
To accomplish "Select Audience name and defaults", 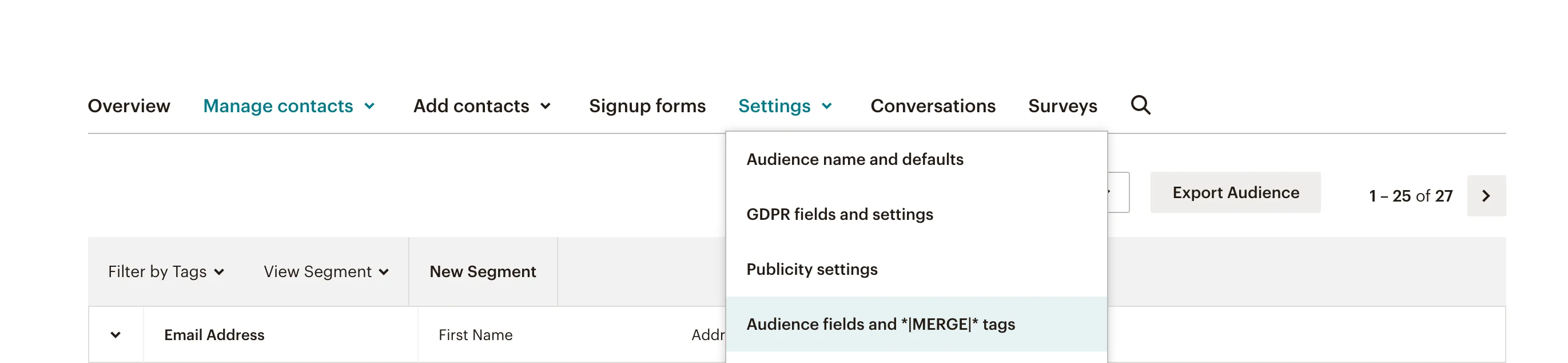I will click(854, 160).
